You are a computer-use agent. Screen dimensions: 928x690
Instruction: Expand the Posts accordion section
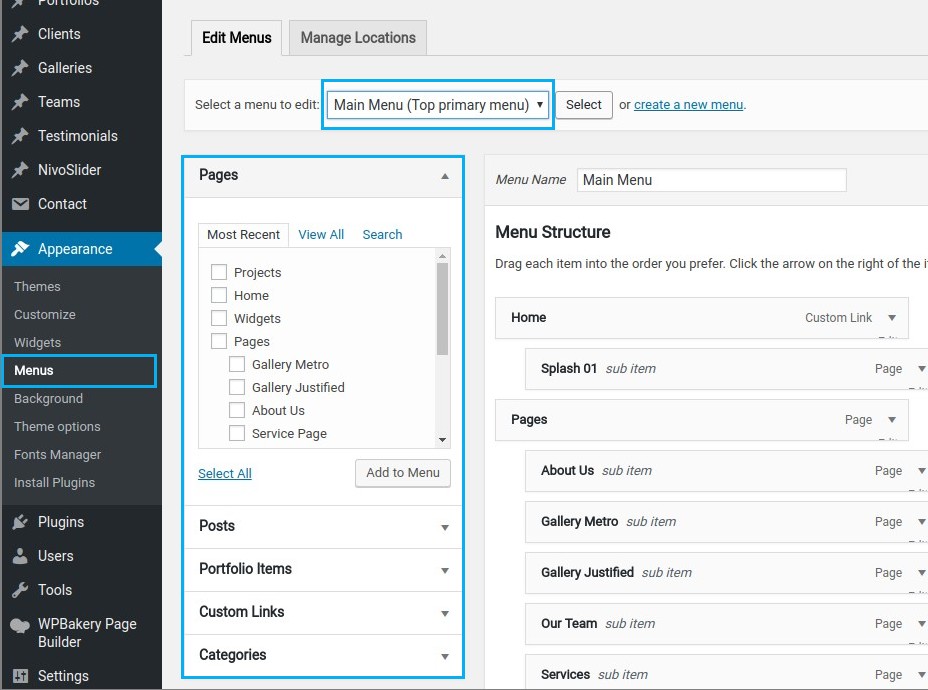tap(322, 526)
